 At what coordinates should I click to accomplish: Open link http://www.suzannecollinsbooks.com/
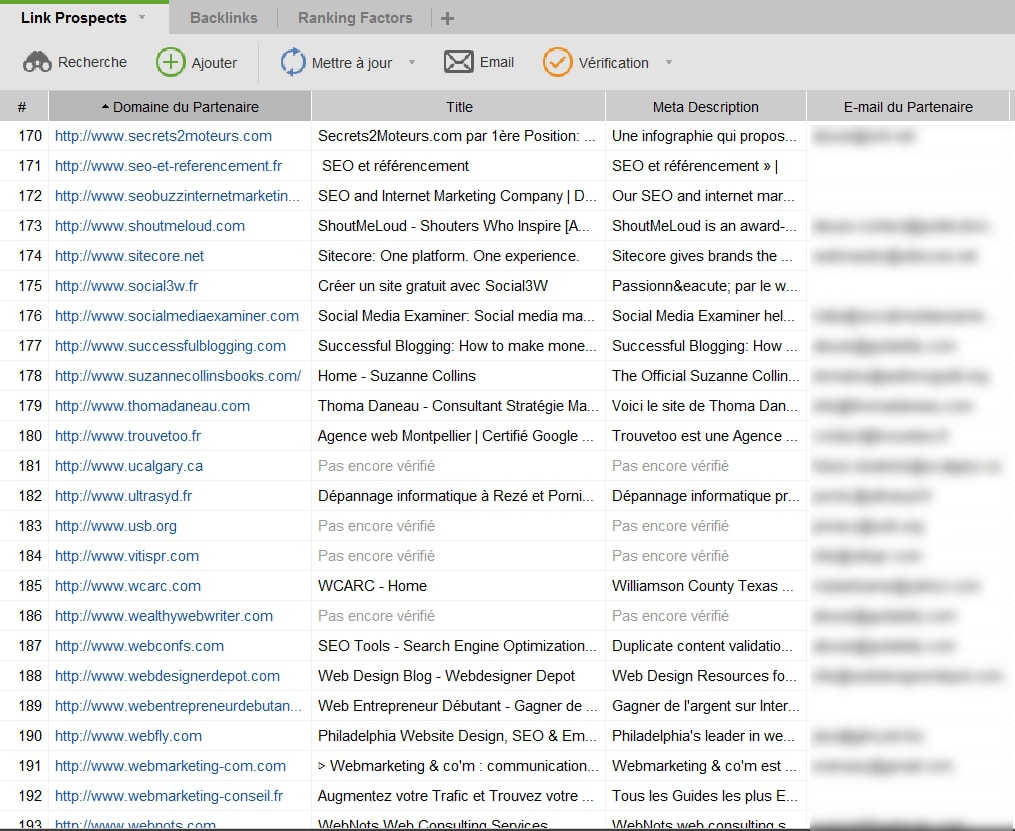tap(178, 375)
